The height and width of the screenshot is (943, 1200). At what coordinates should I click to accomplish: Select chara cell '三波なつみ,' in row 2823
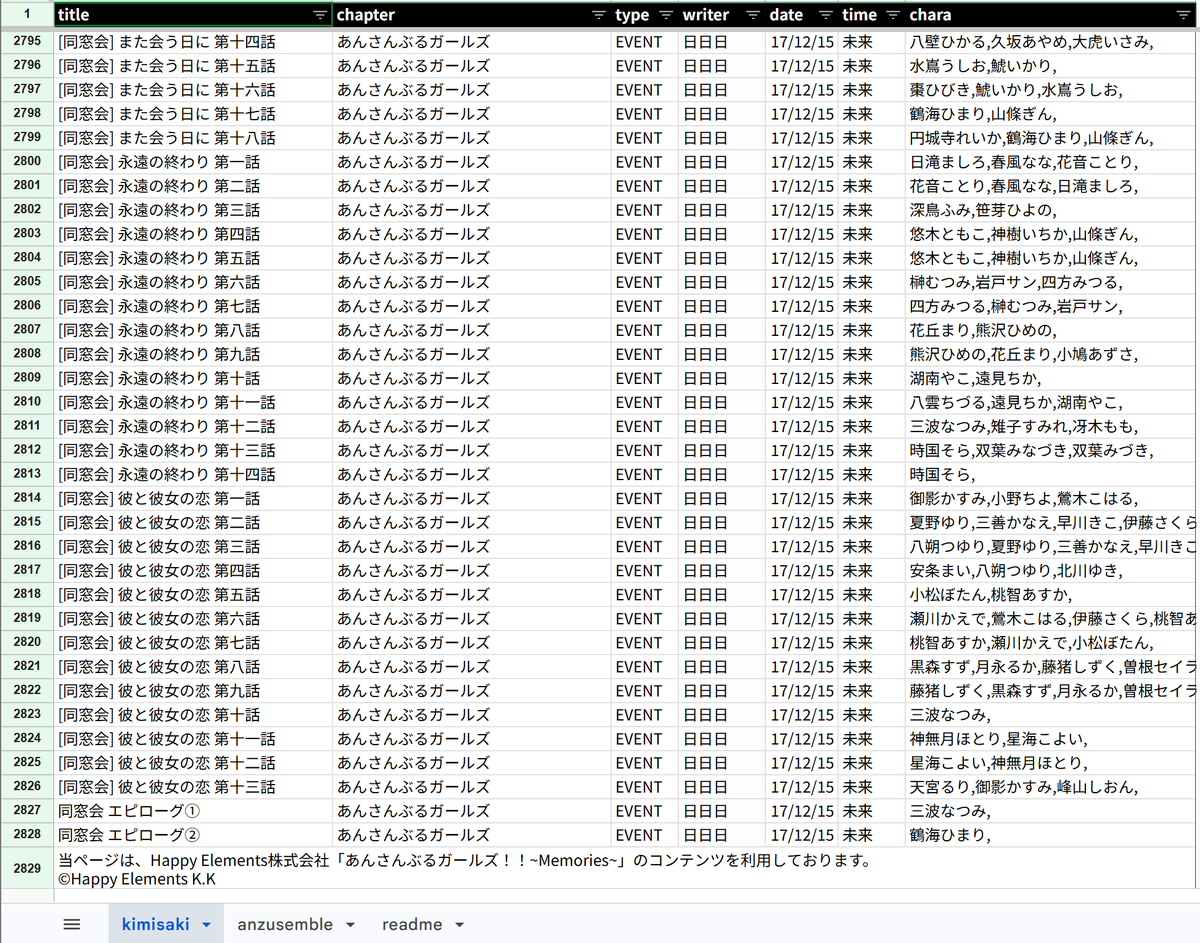[x=1052, y=715]
